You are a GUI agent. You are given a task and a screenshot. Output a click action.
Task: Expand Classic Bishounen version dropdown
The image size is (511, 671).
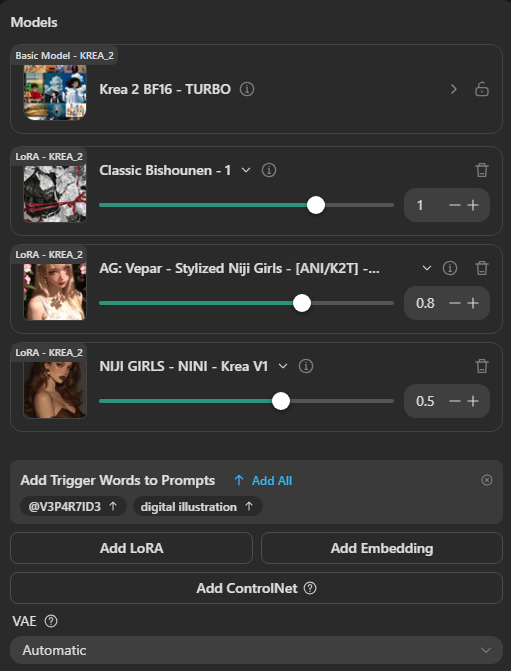pos(246,170)
